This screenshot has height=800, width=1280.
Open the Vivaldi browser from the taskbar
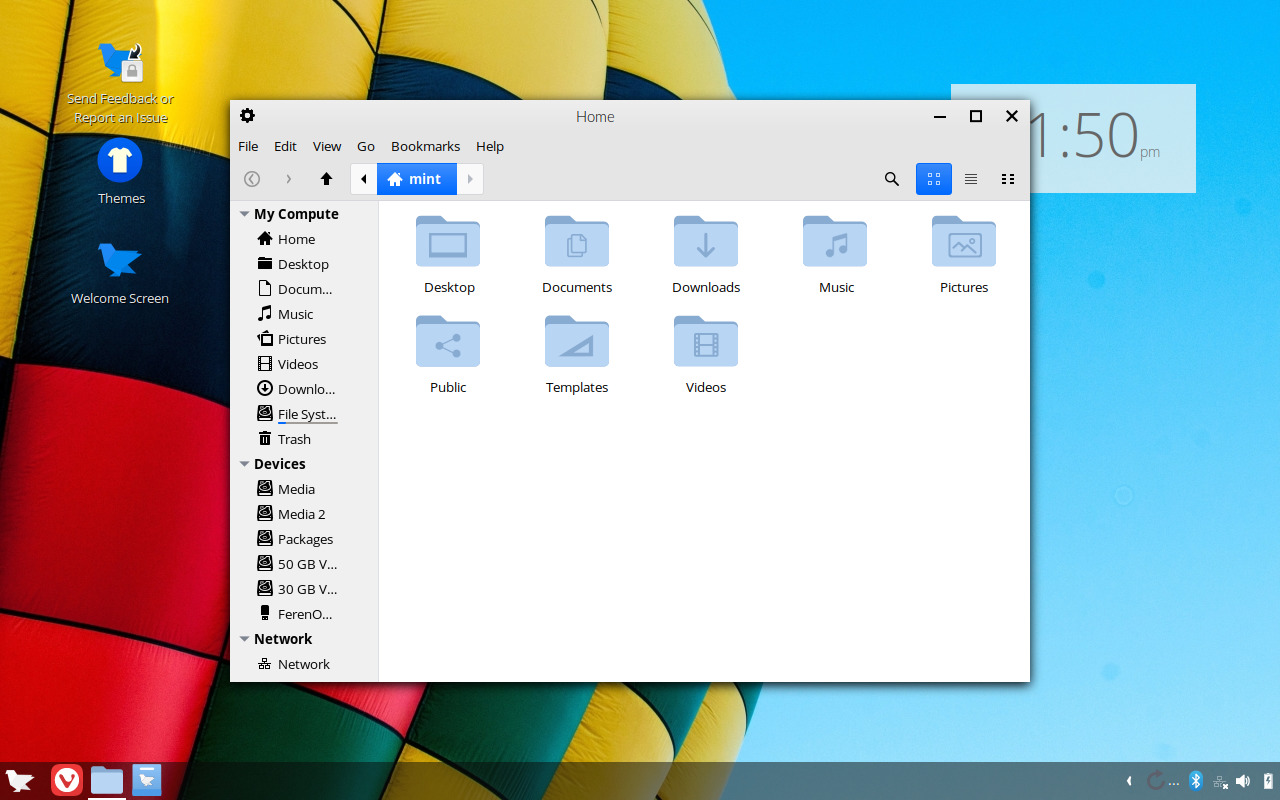point(66,780)
